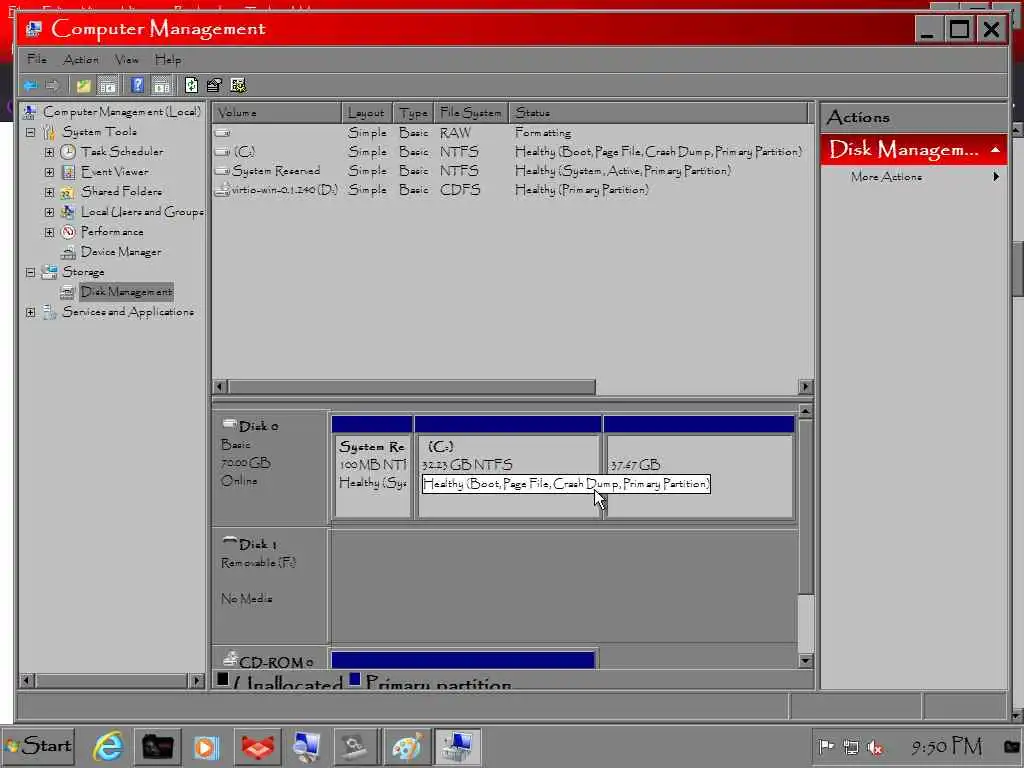Select the 37.47 GB partition on Disk 0

[699, 468]
